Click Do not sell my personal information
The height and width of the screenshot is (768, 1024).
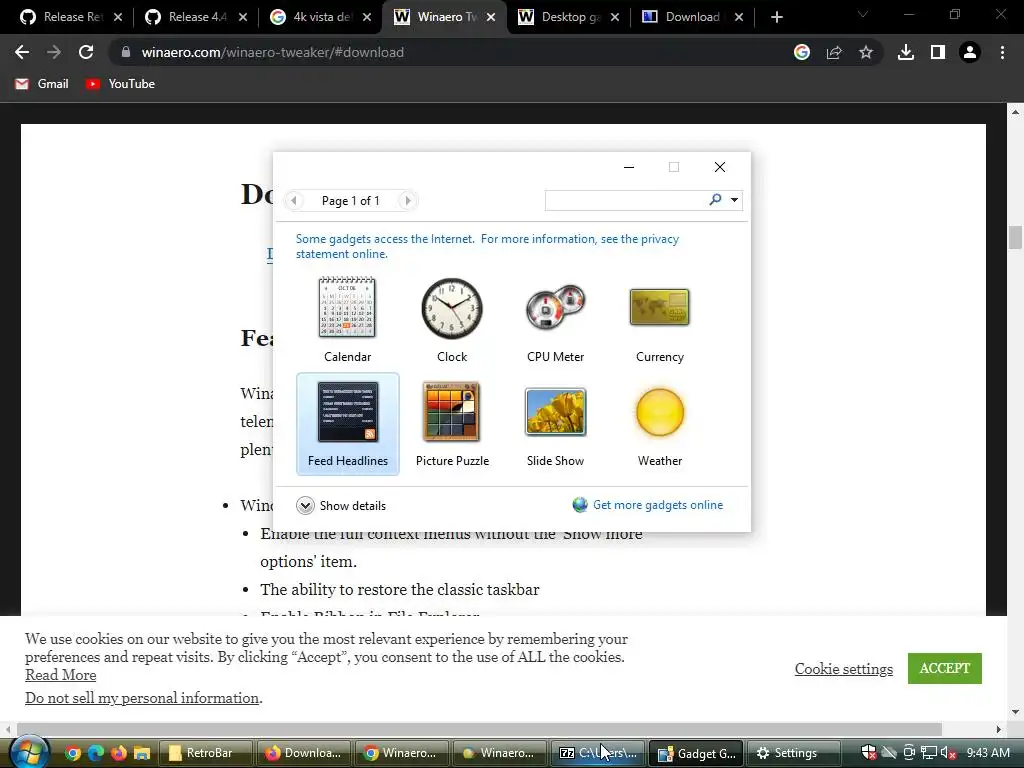tap(142, 697)
